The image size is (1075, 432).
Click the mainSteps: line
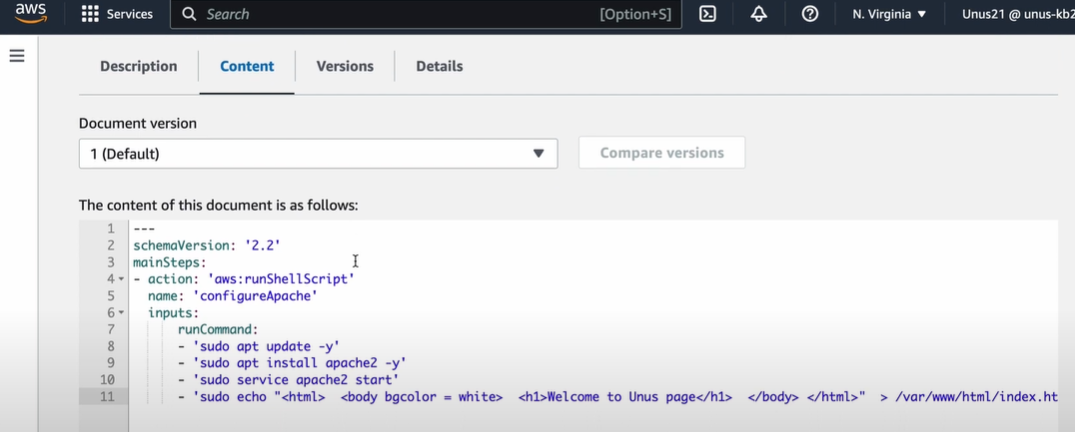coord(169,262)
